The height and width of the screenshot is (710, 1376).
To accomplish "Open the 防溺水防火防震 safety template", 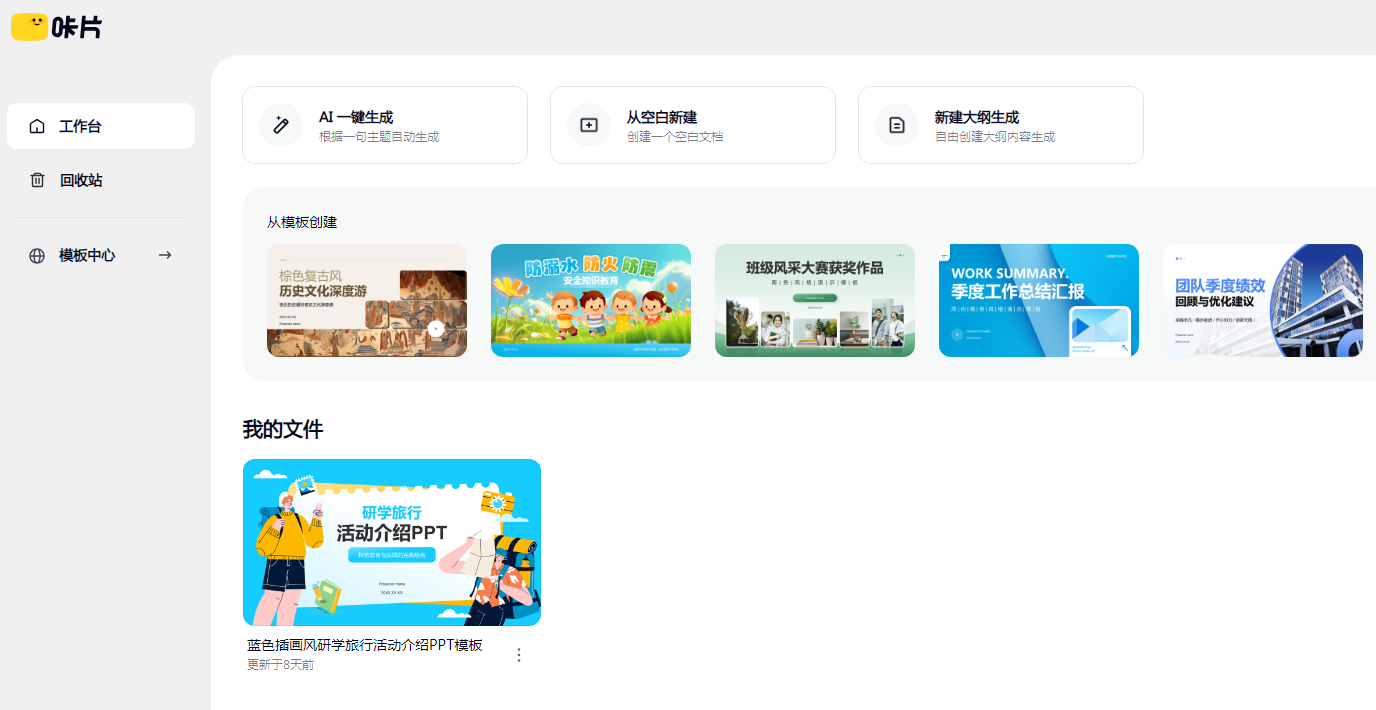I will tap(591, 300).
